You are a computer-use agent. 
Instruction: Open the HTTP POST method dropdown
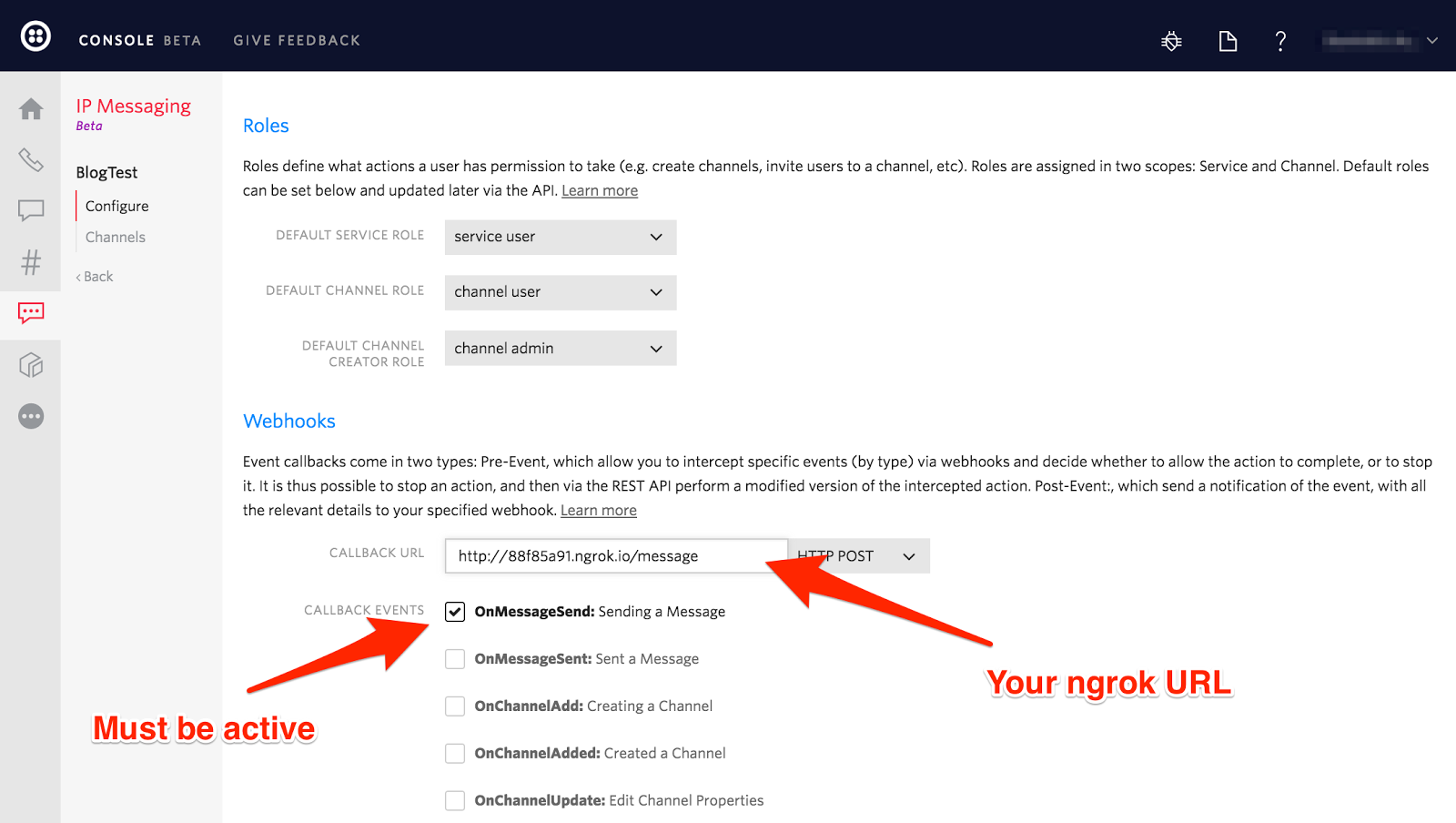[x=859, y=556]
